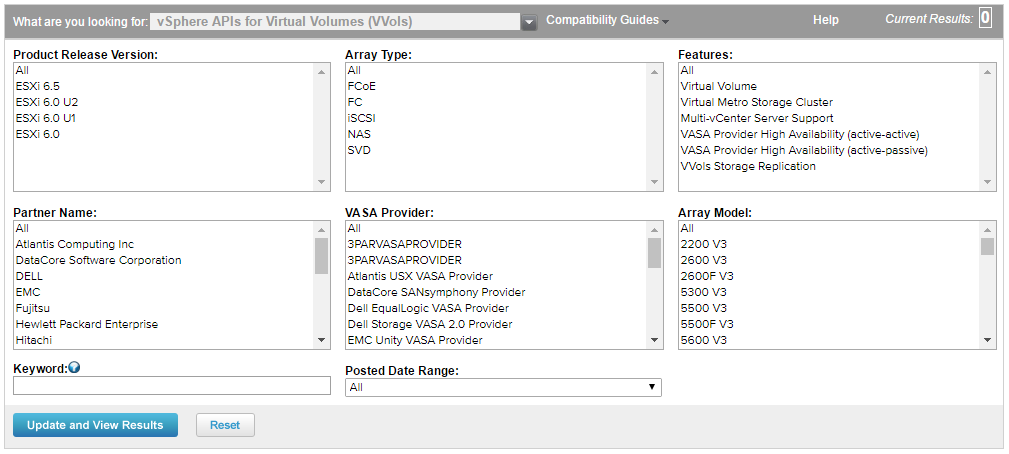Click scroll-down arrow in Partner Name list
This screenshot has height=454, width=1009.
point(322,340)
